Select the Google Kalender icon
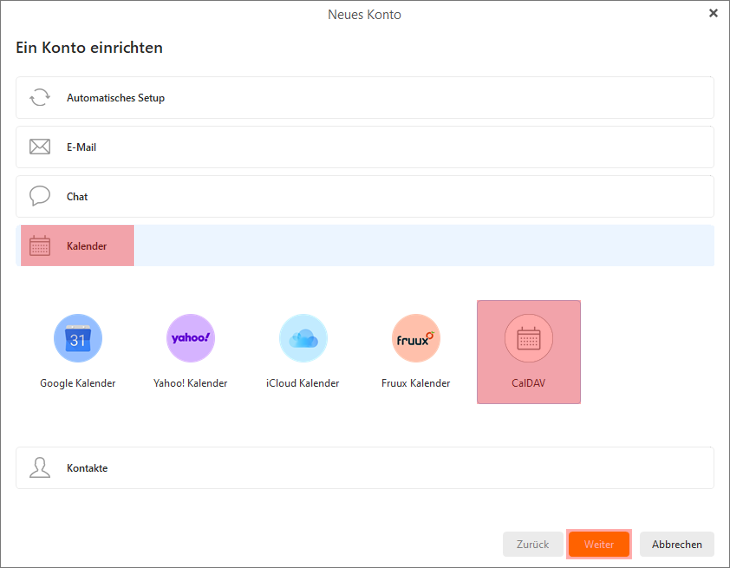 tap(78, 339)
